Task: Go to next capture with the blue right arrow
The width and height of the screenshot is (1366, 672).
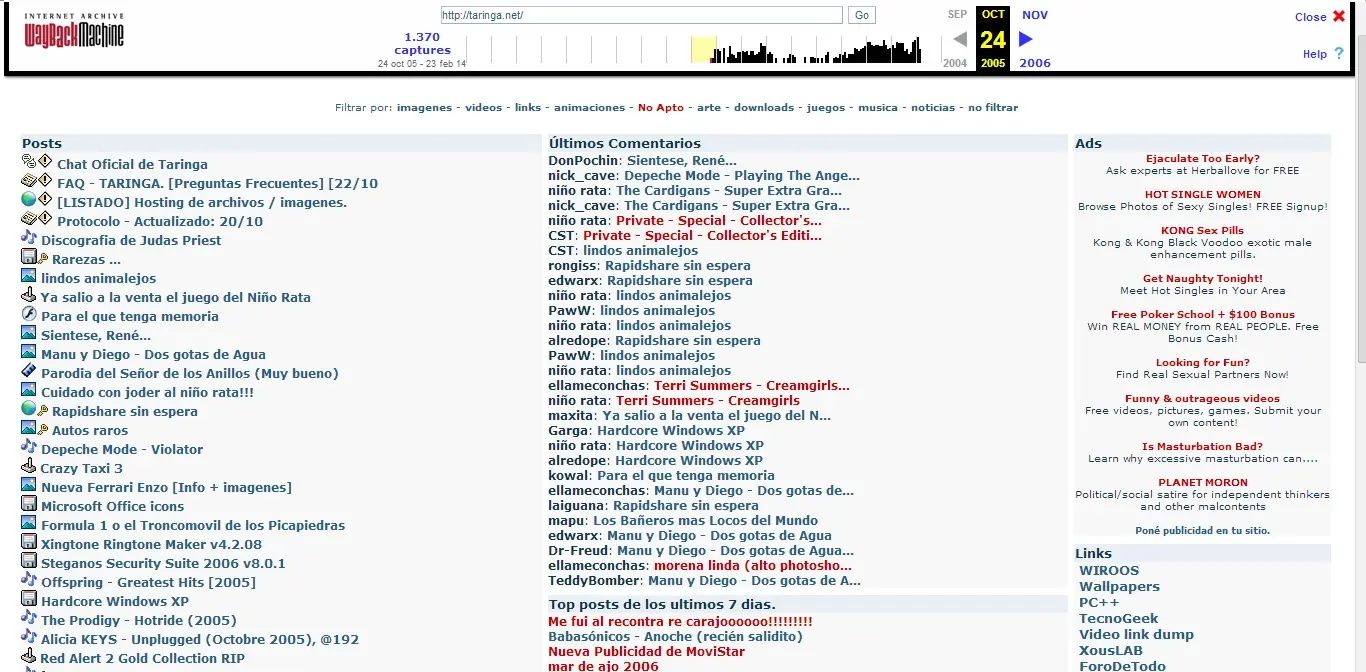Action: pyautogui.click(x=1025, y=39)
